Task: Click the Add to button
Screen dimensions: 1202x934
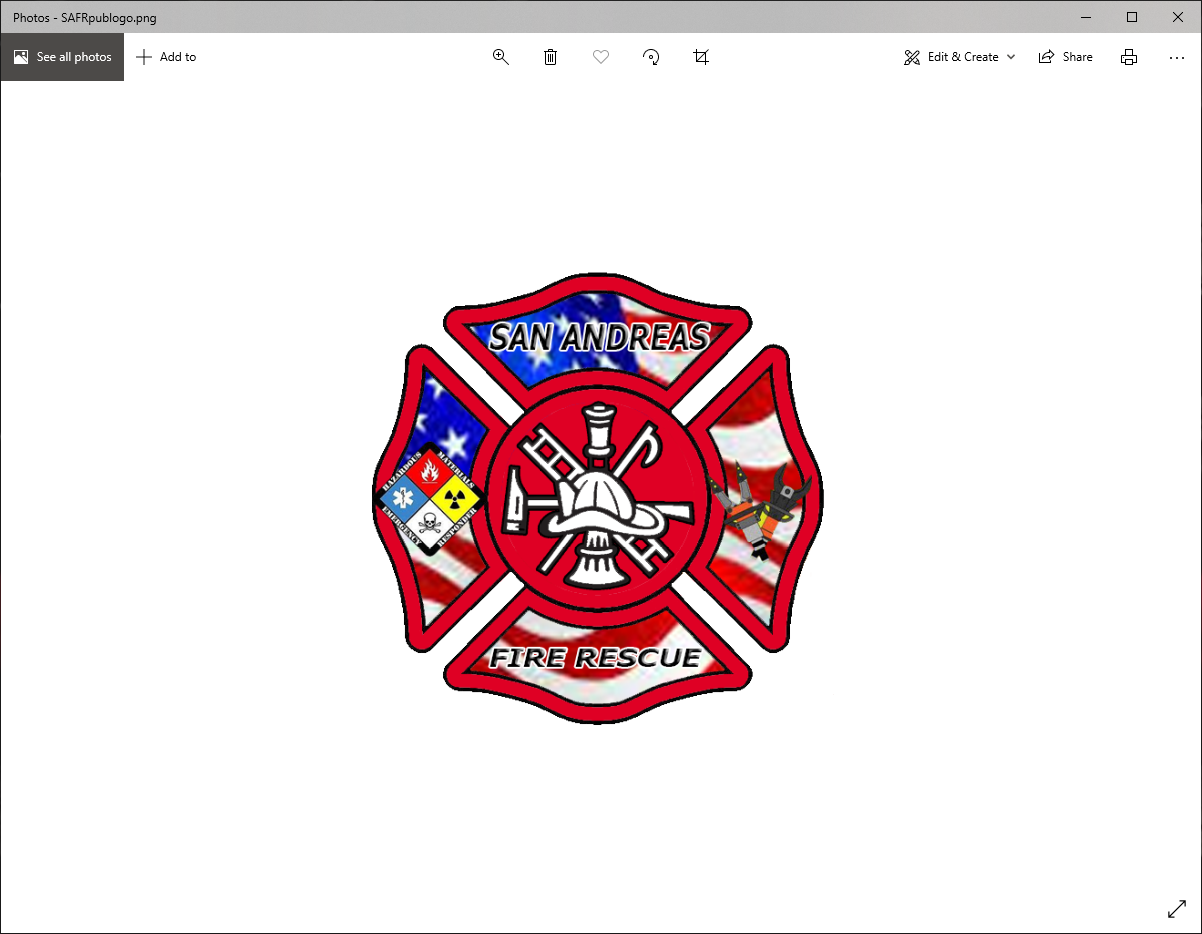Action: [x=166, y=57]
